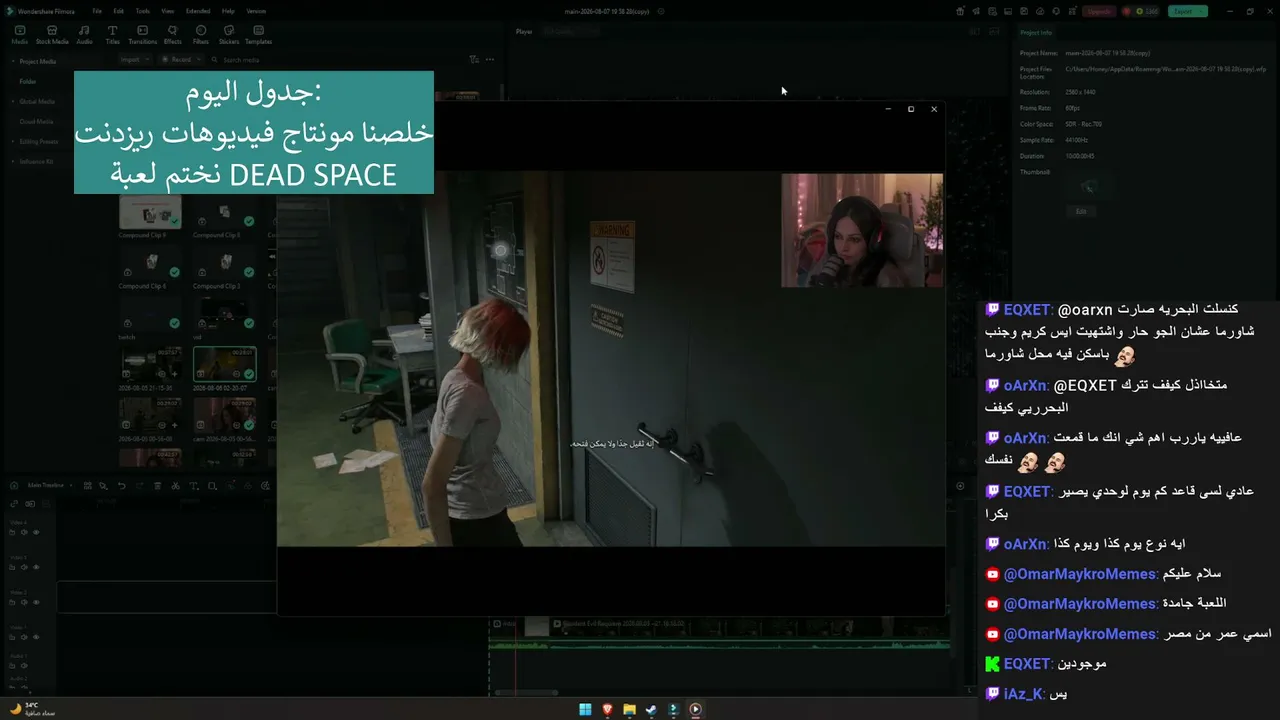Open Steam from the taskbar
Image resolution: width=1280 pixels, height=720 pixels.
coord(651,709)
